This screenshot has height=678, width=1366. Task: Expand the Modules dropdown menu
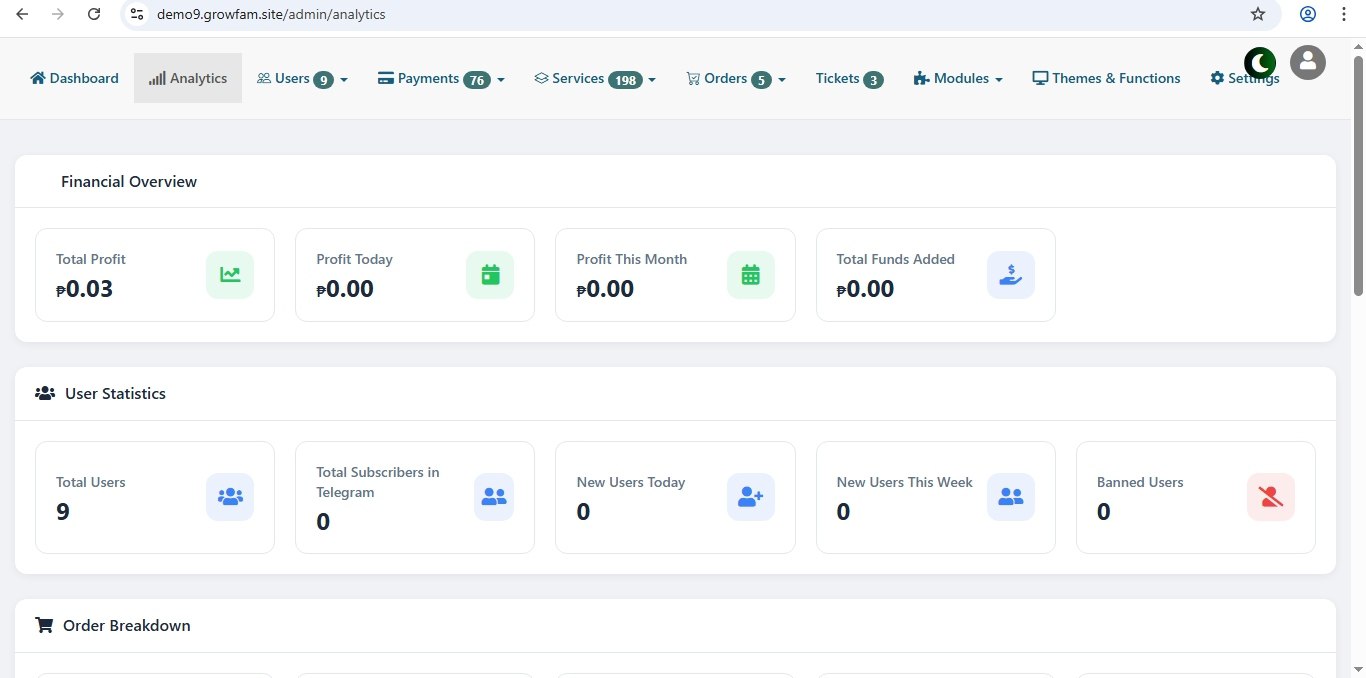tap(958, 78)
